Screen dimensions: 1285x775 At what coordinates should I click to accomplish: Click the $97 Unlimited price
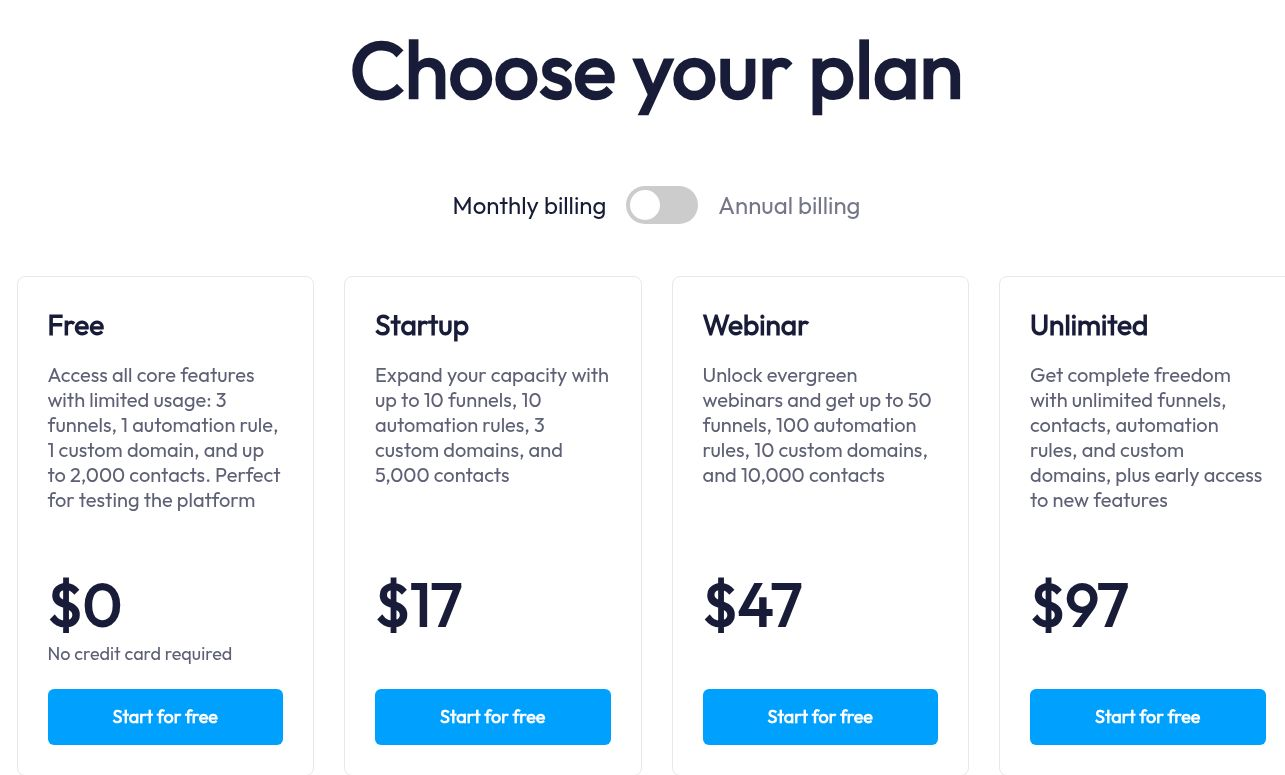(1079, 605)
